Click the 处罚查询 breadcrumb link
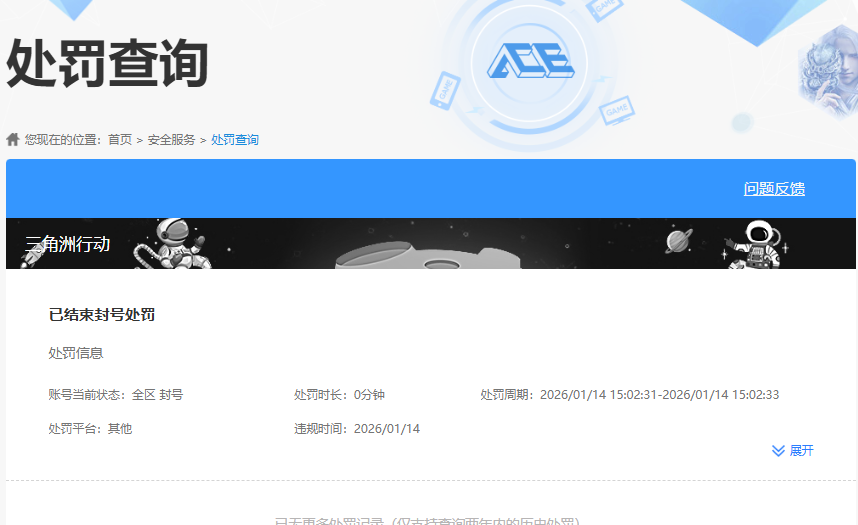The image size is (858, 525). 235,140
